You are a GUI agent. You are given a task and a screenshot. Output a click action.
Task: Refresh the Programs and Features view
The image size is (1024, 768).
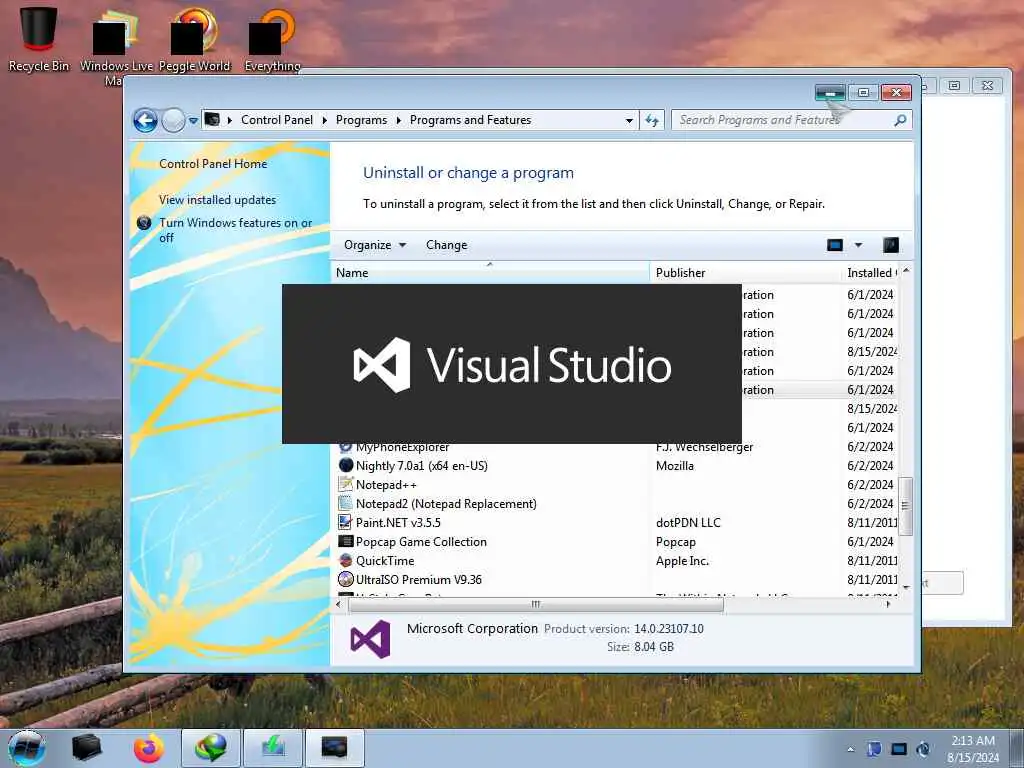(652, 120)
